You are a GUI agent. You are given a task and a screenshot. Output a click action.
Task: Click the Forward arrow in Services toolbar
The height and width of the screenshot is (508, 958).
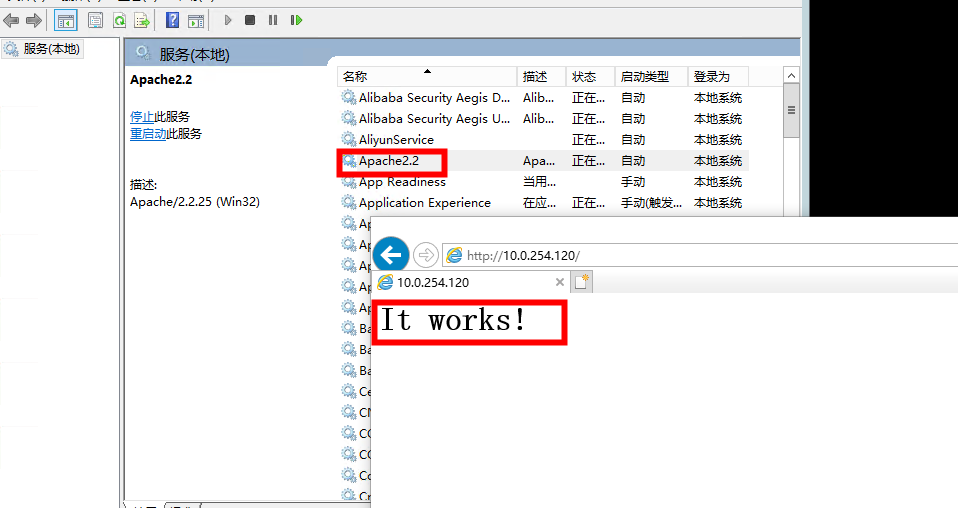[34, 21]
